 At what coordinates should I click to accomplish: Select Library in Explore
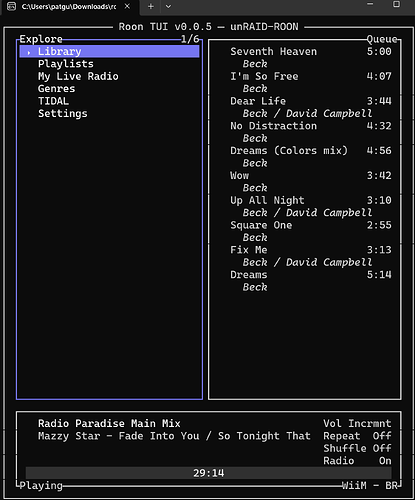[x=109, y=51]
